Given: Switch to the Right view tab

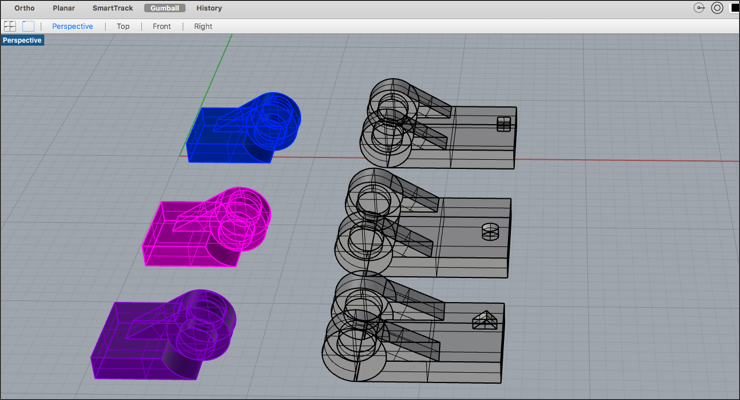Looking at the screenshot, I should click(203, 26).
